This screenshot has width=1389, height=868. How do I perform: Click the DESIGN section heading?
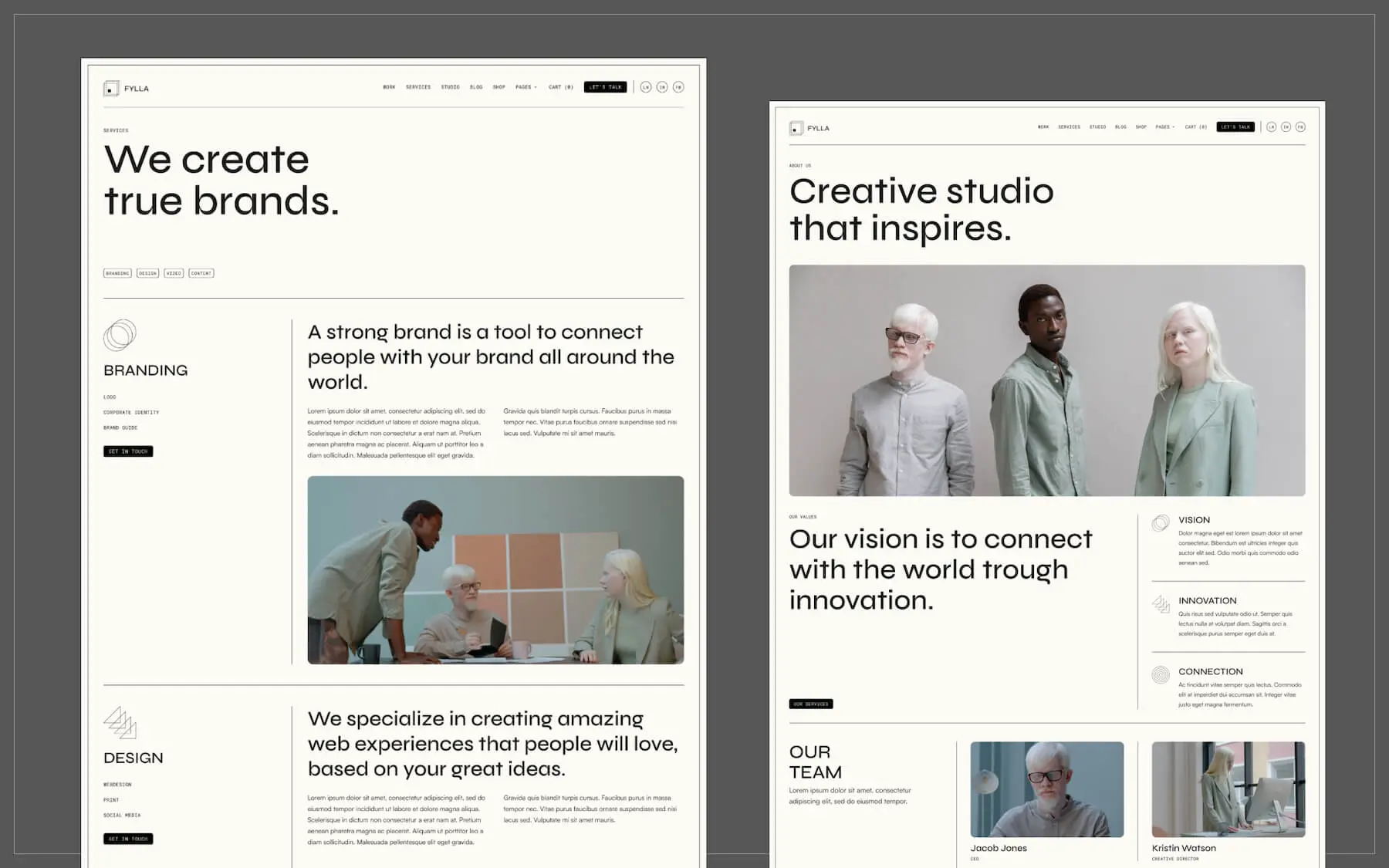133,758
